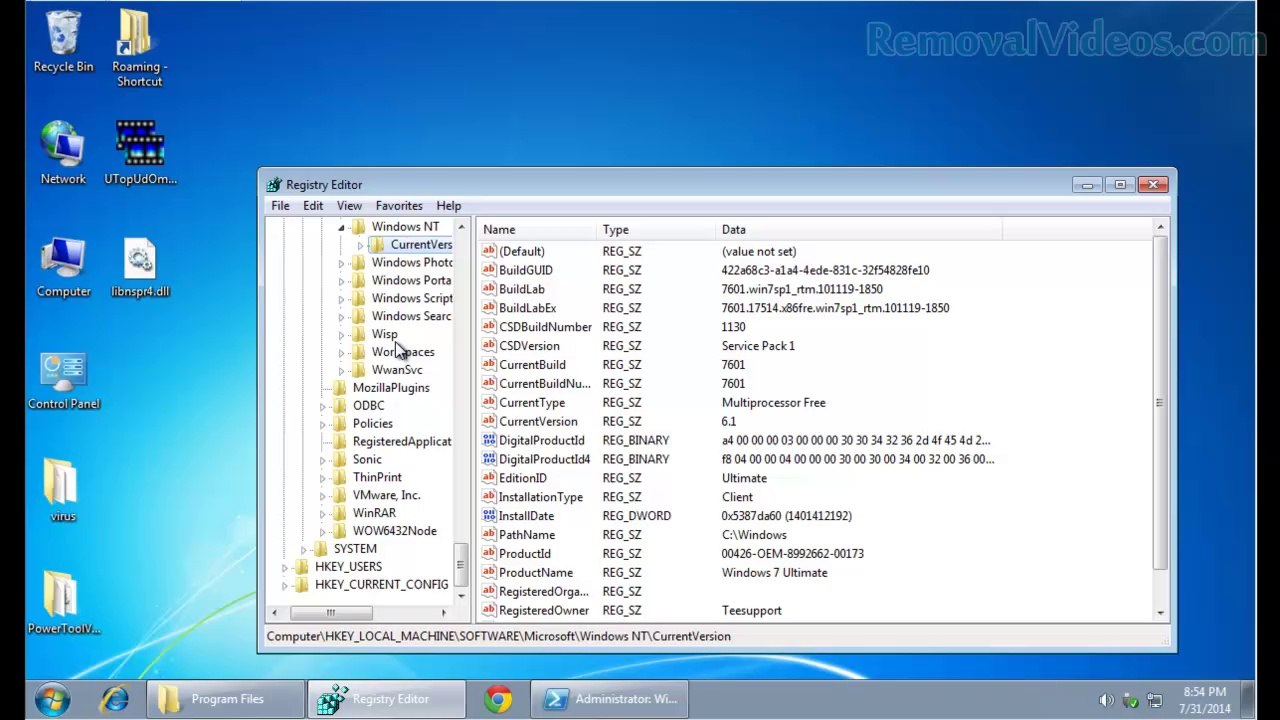The width and height of the screenshot is (1280, 720).
Task: Select the InstallDate DWORD value icon
Action: click(x=489, y=516)
